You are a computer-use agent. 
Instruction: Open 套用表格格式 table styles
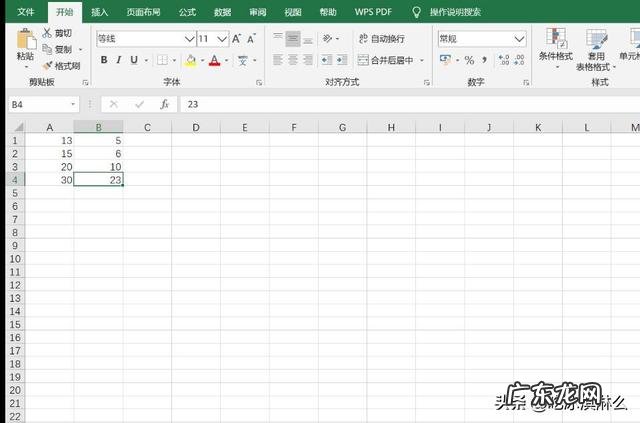click(x=596, y=49)
